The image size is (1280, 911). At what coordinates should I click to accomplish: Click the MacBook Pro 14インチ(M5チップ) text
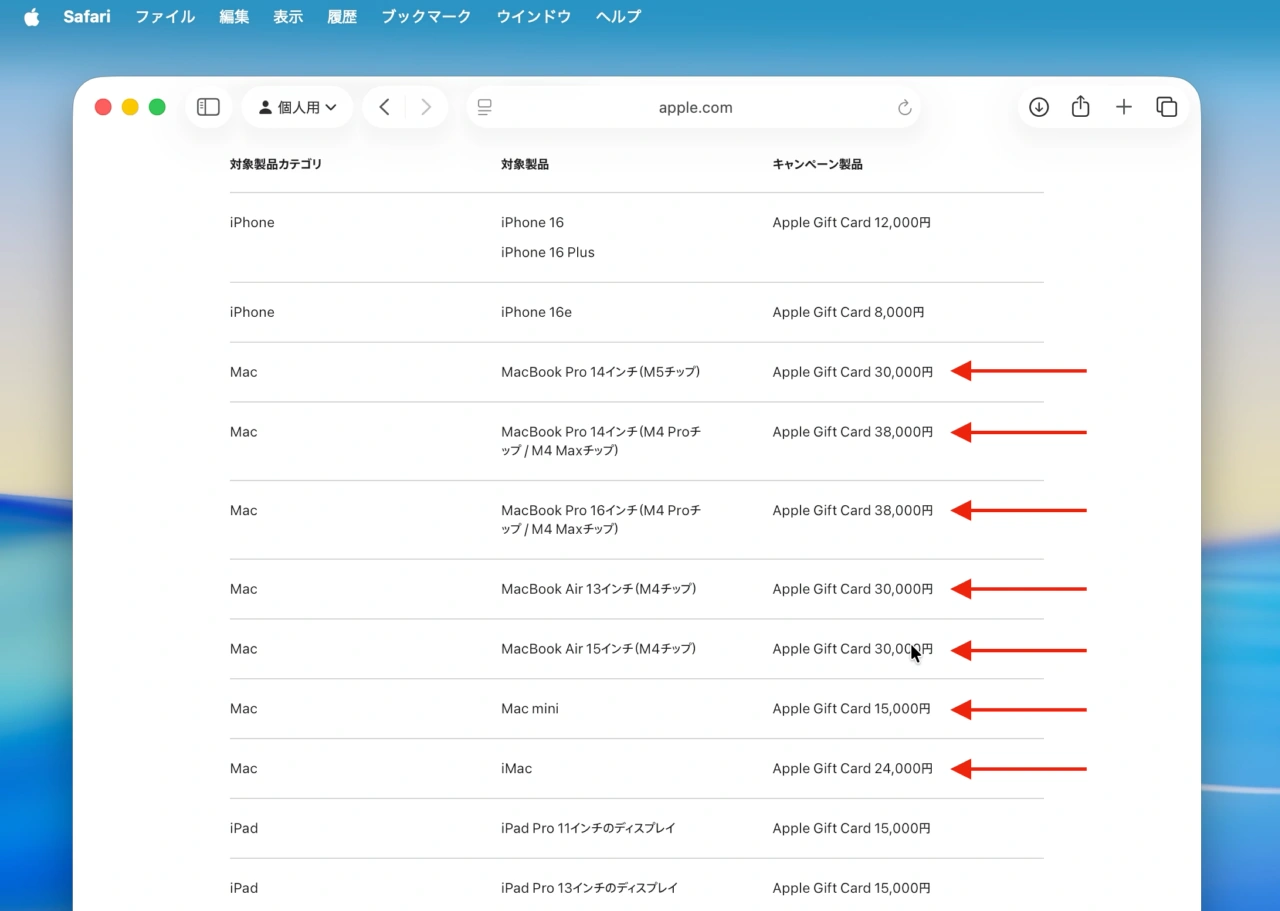click(x=600, y=372)
